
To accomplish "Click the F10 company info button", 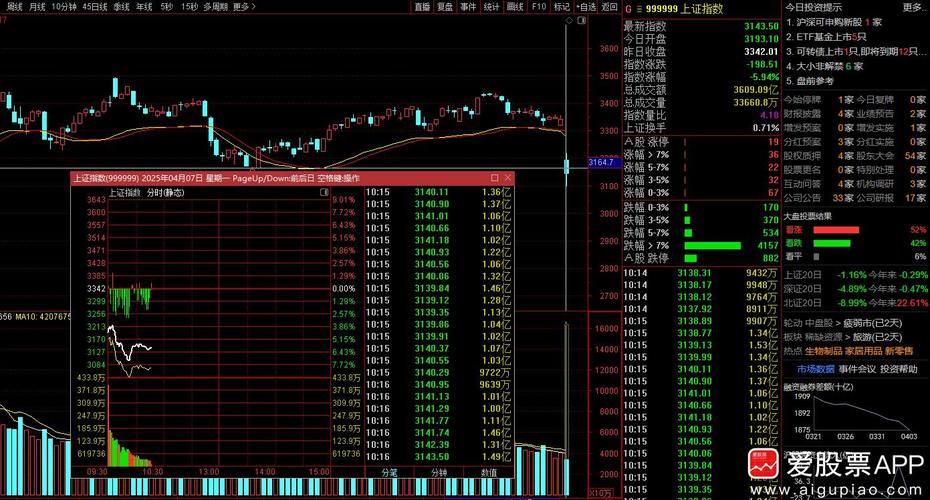I will 538,6.
